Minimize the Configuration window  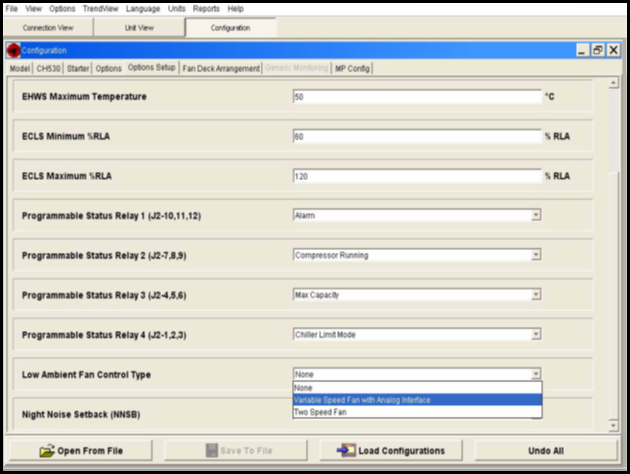pyautogui.click(x=582, y=51)
